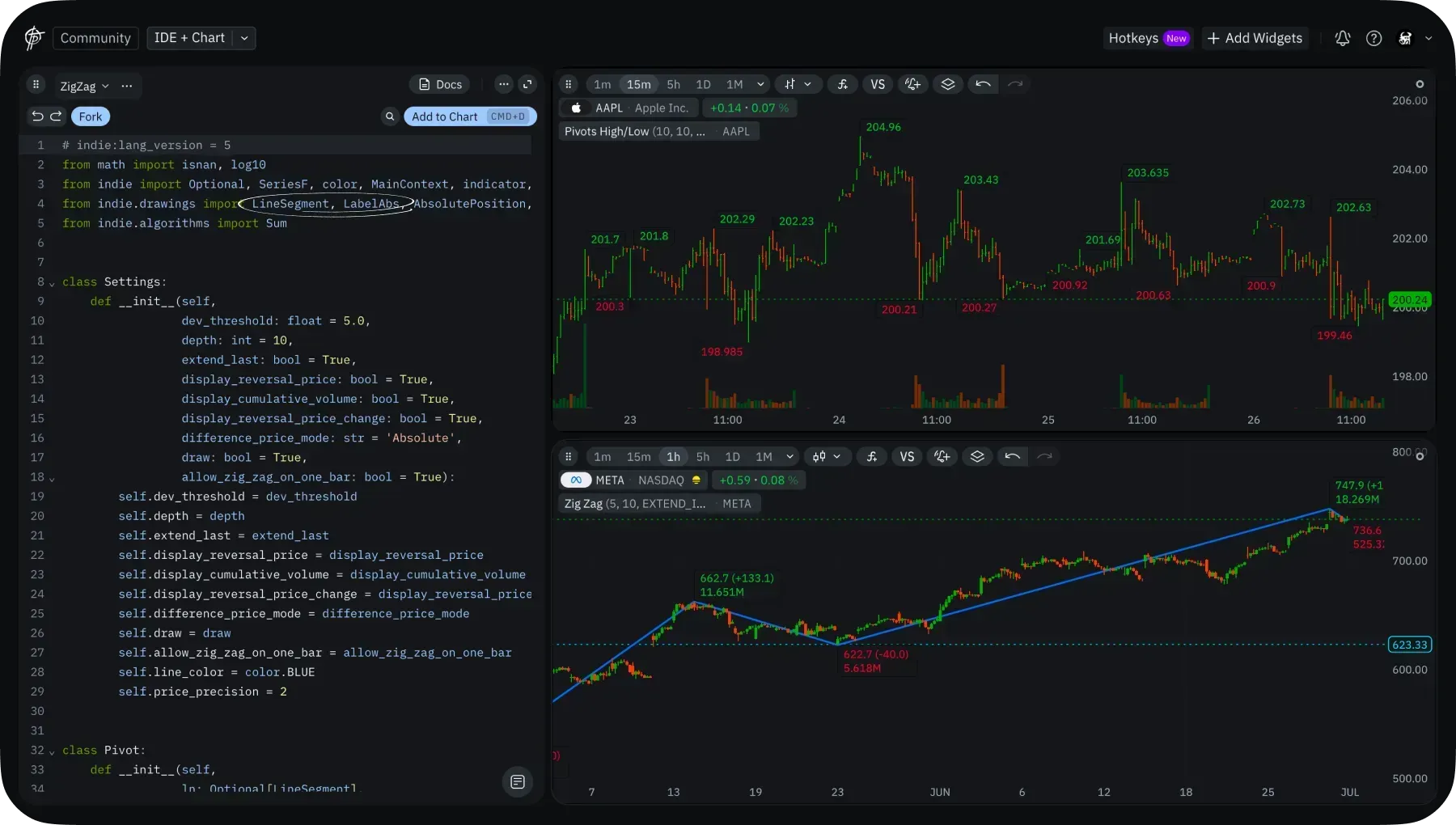
Task: Select the 5h timeframe on AAPL chart
Action: pos(673,84)
